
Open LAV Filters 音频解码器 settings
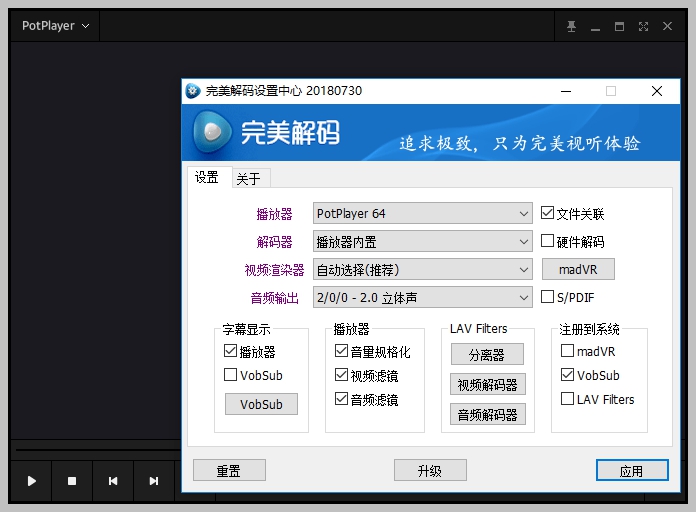click(487, 415)
